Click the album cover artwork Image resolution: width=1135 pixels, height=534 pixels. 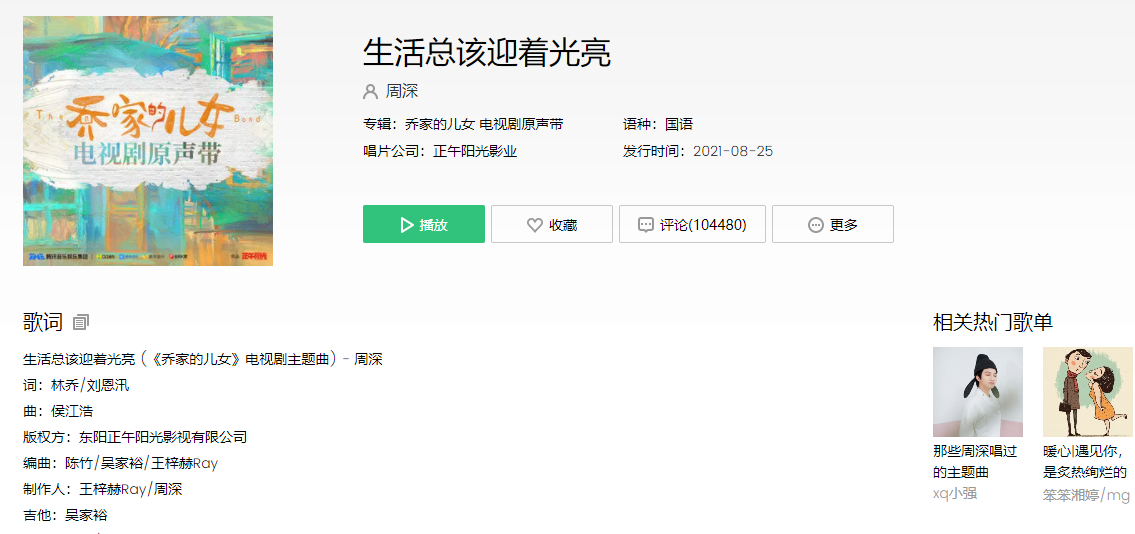[148, 141]
